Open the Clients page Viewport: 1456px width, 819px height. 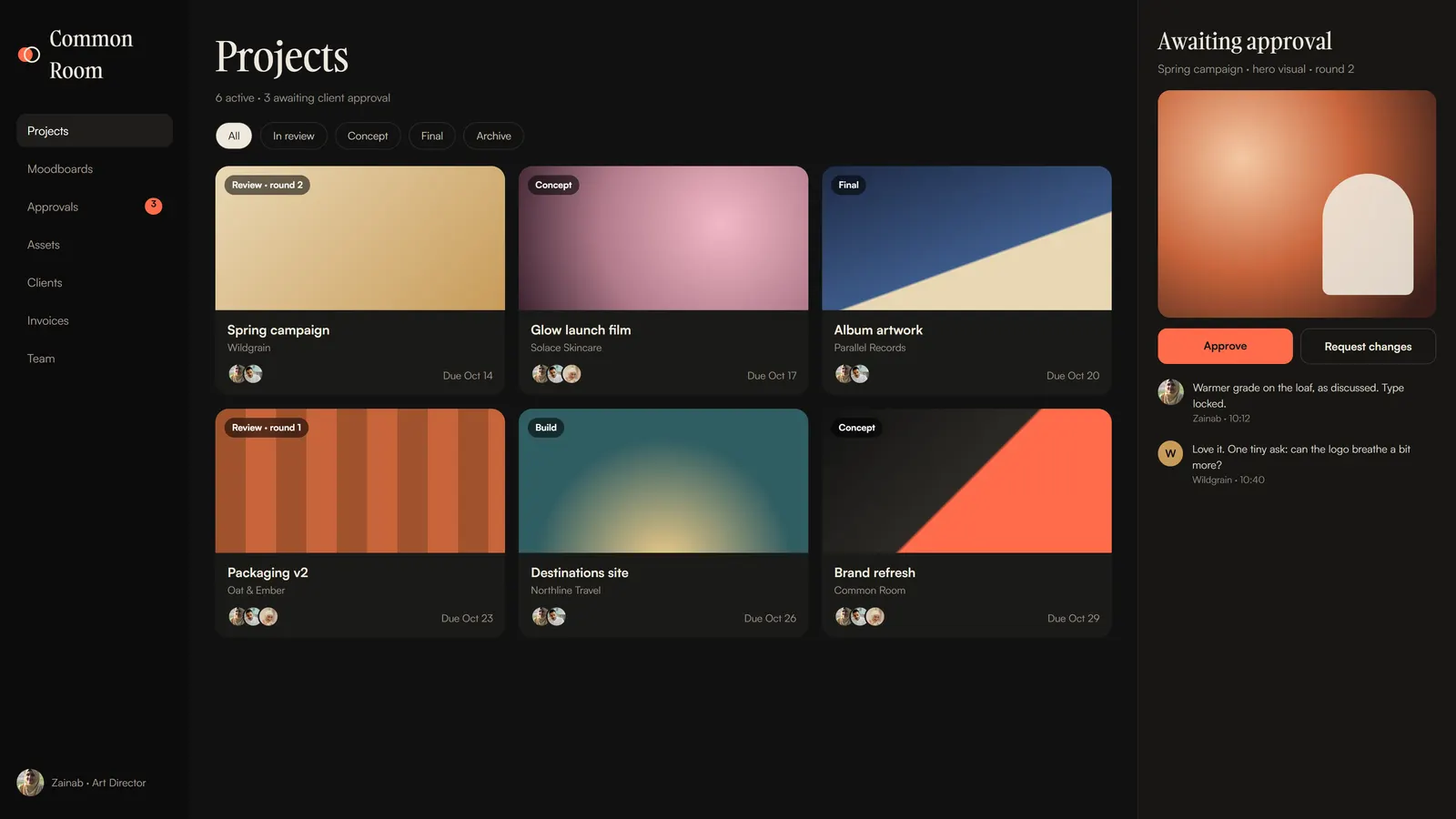95,283
